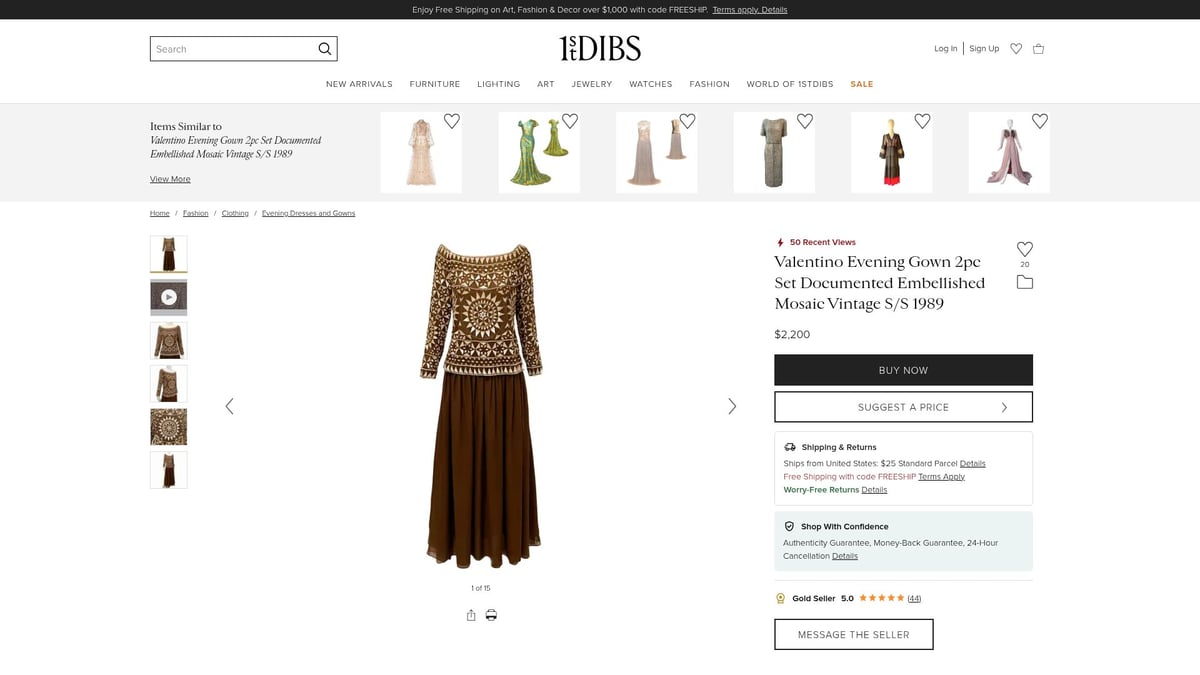
Task: Open the New Arrivals menu
Action: 359,84
